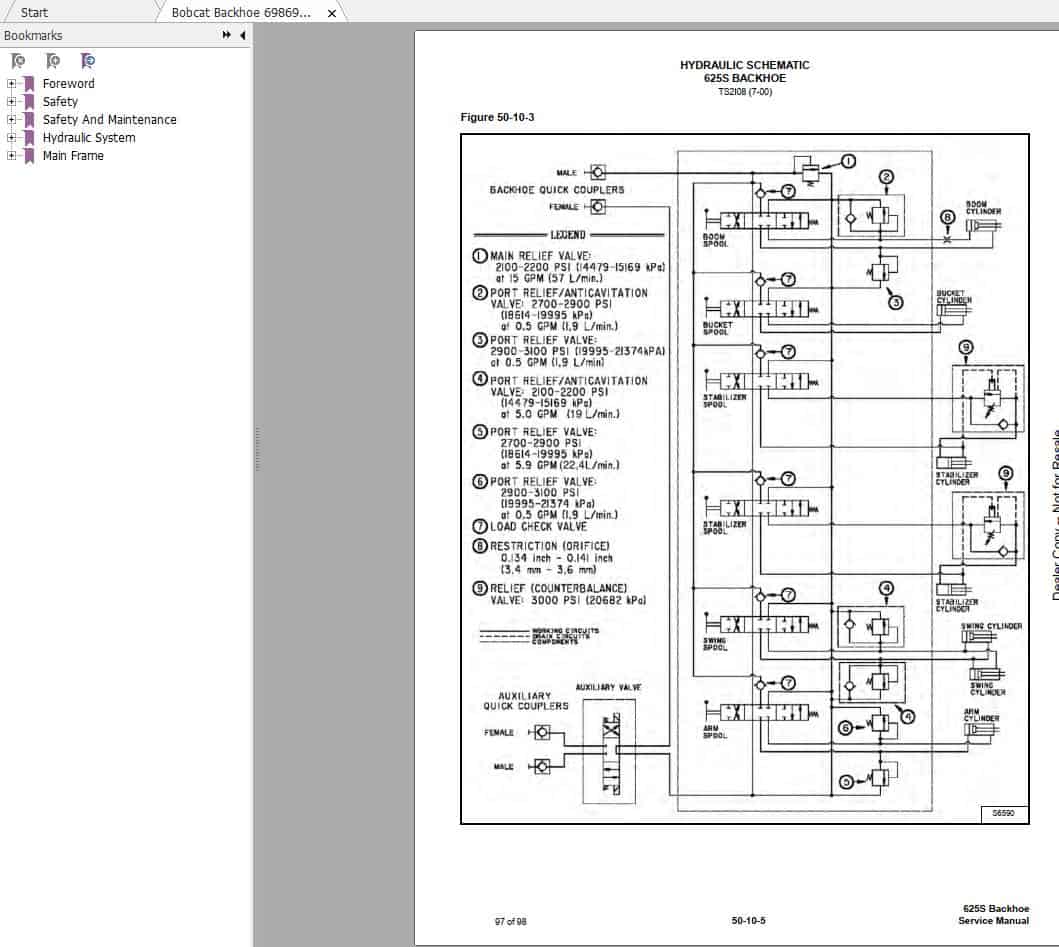The image size is (1059, 947).
Task: Click the Foreword bookmark ribbon icon
Action: coord(27,84)
